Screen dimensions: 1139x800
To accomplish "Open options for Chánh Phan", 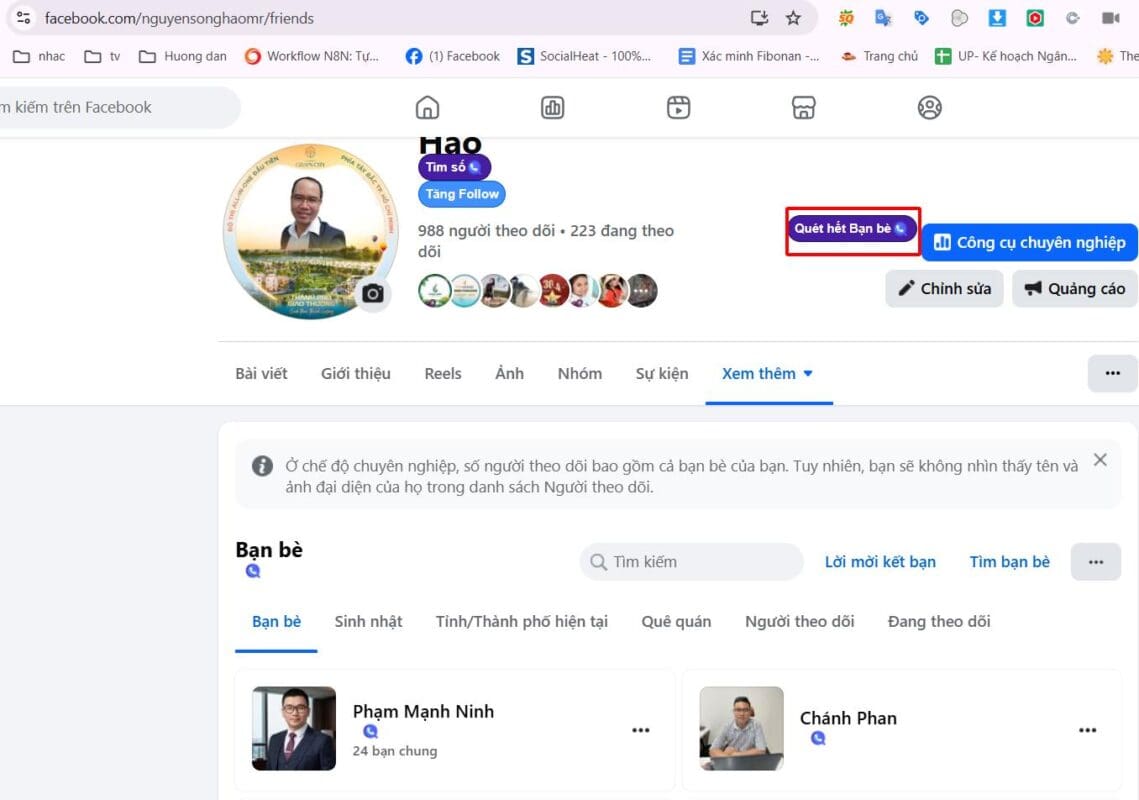I will [1087, 730].
